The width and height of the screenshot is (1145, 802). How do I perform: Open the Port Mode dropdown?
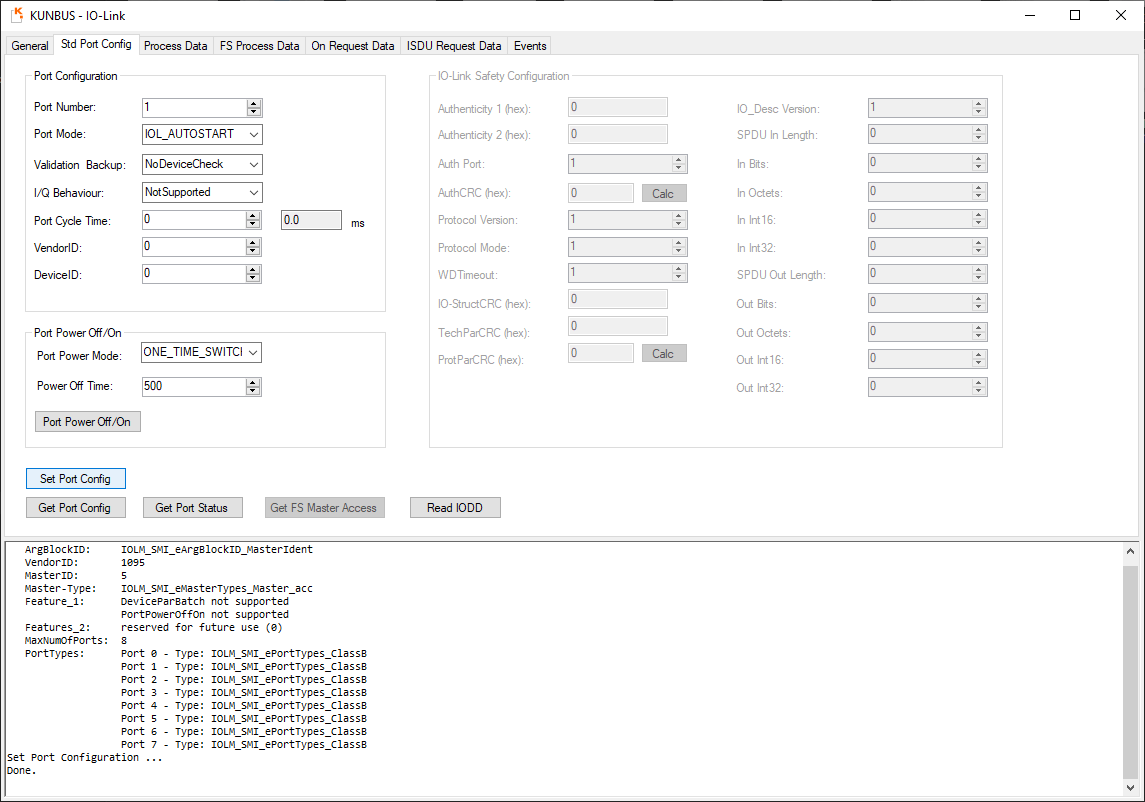[253, 134]
